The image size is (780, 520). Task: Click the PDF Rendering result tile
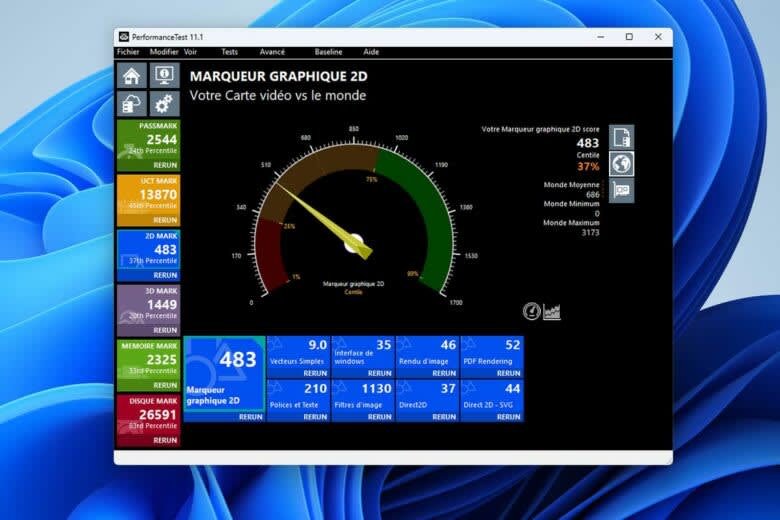click(492, 352)
